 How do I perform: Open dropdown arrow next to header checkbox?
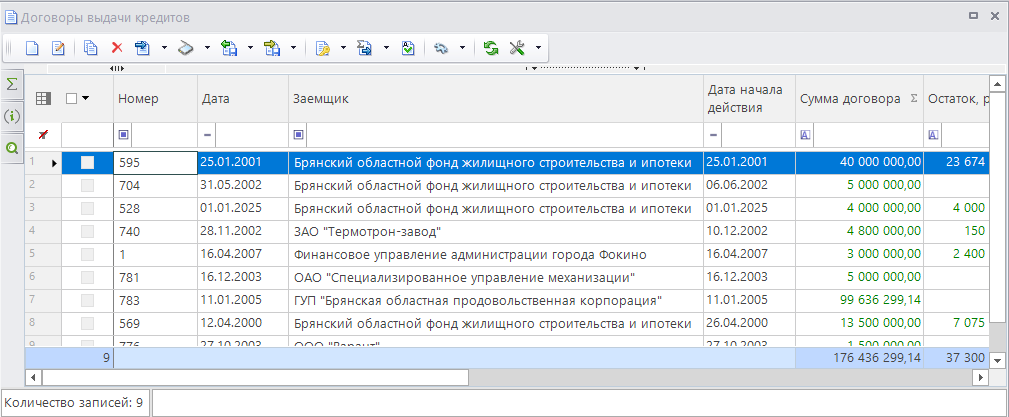click(86, 98)
